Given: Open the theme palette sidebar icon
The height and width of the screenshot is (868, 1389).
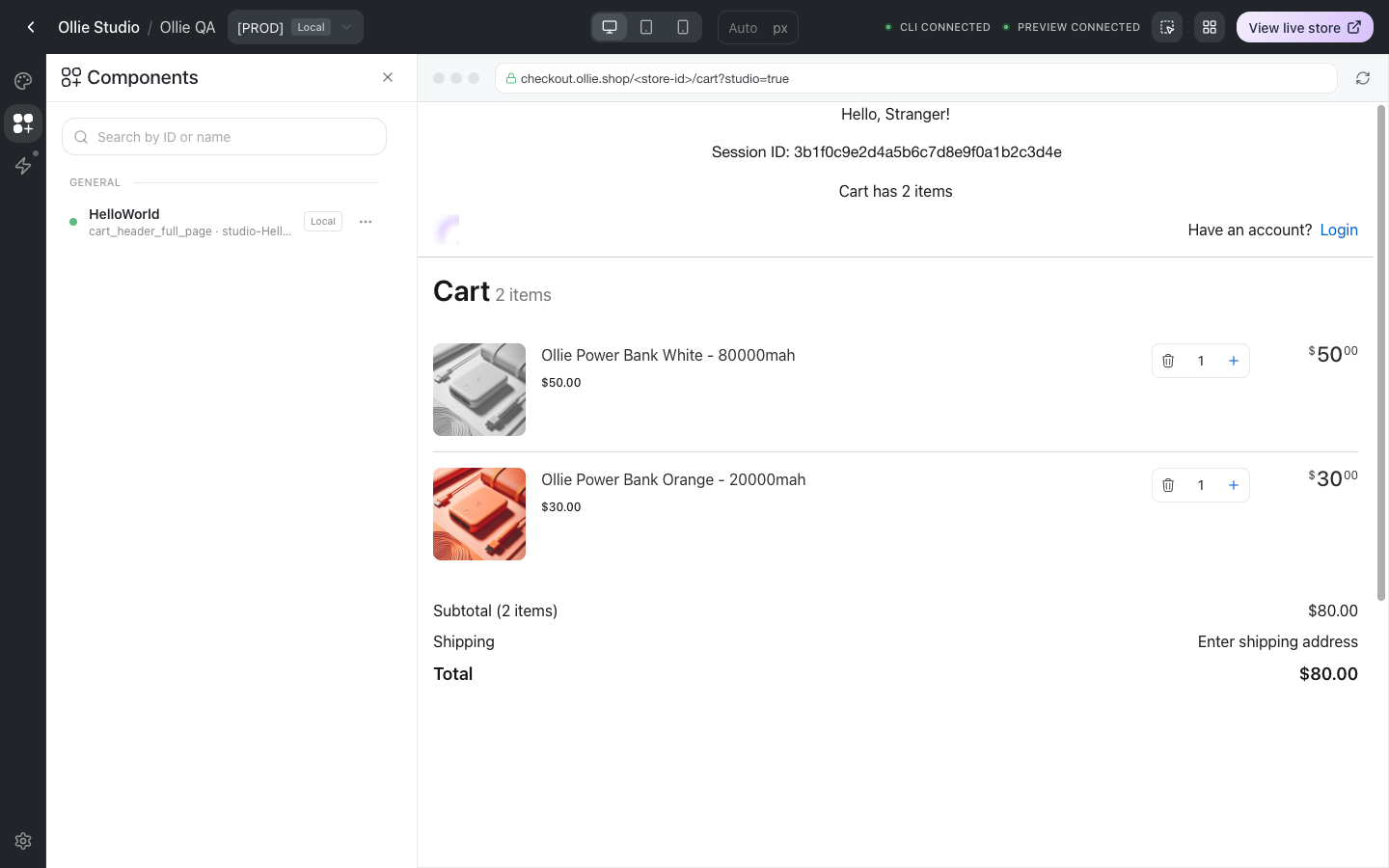Looking at the screenshot, I should (23, 81).
